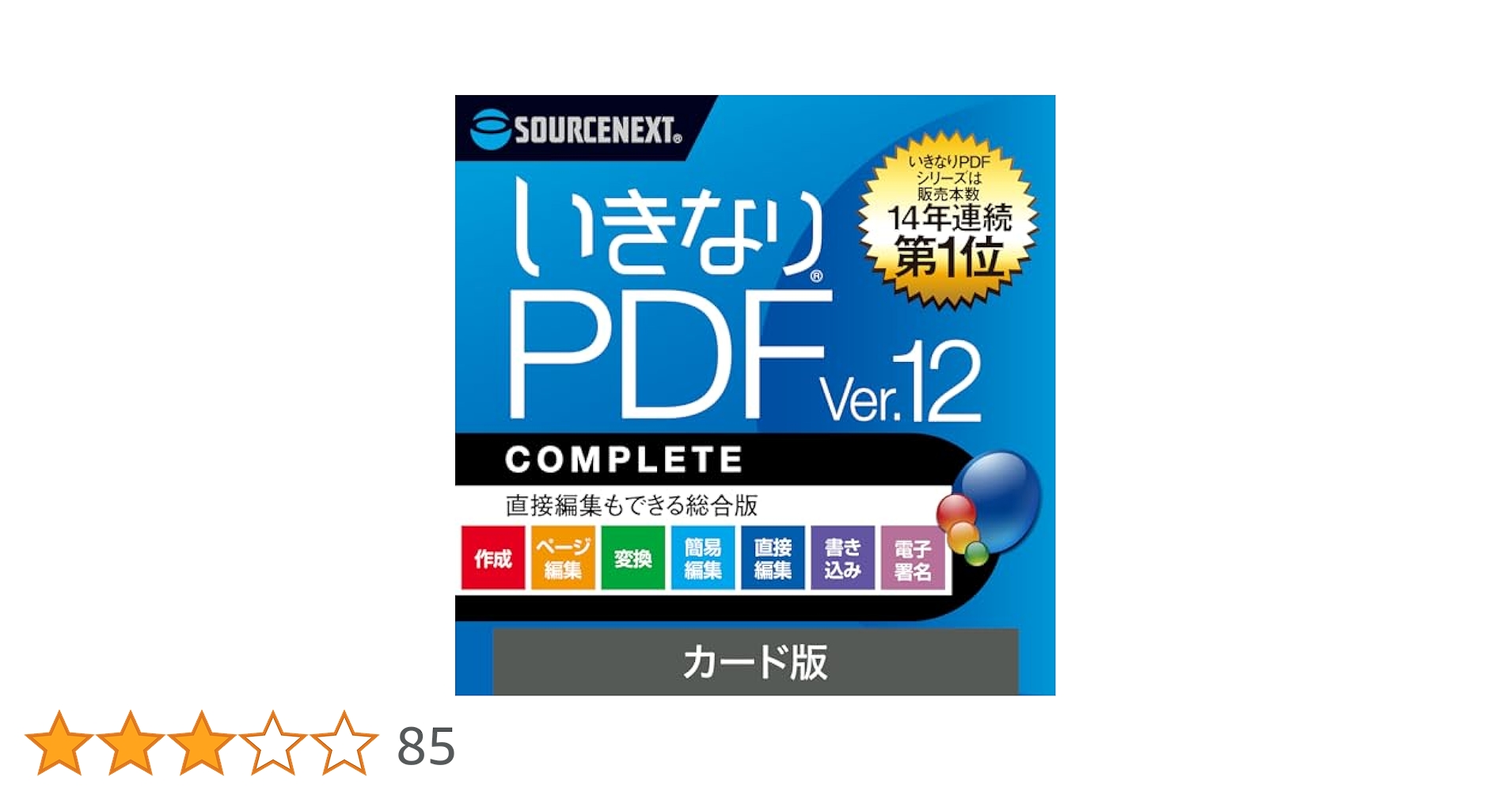The image size is (1512, 792).
Task: Click the light blue 簡易編集 tile
Action: pyautogui.click(x=703, y=558)
